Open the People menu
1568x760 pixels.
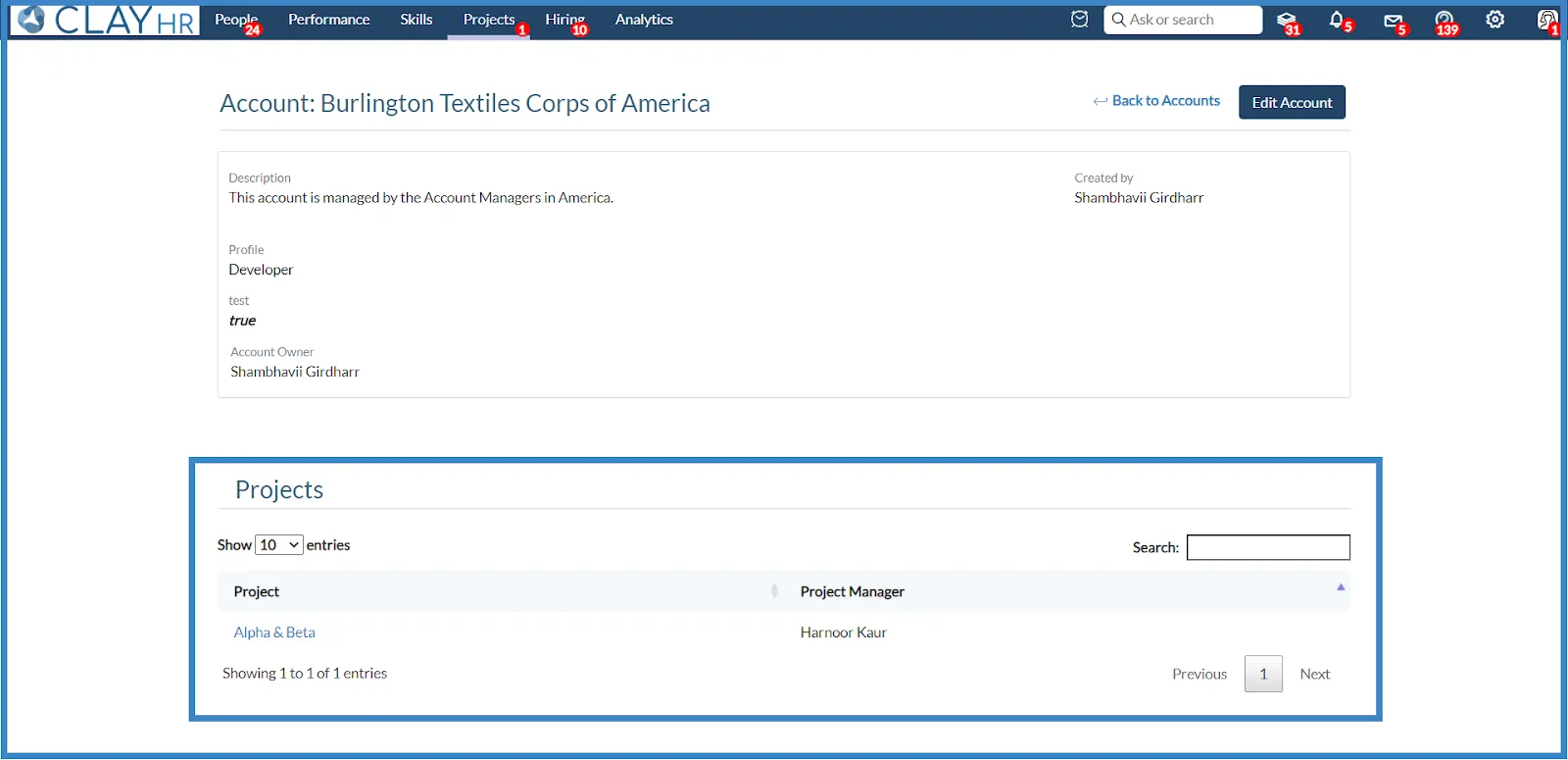(x=236, y=20)
